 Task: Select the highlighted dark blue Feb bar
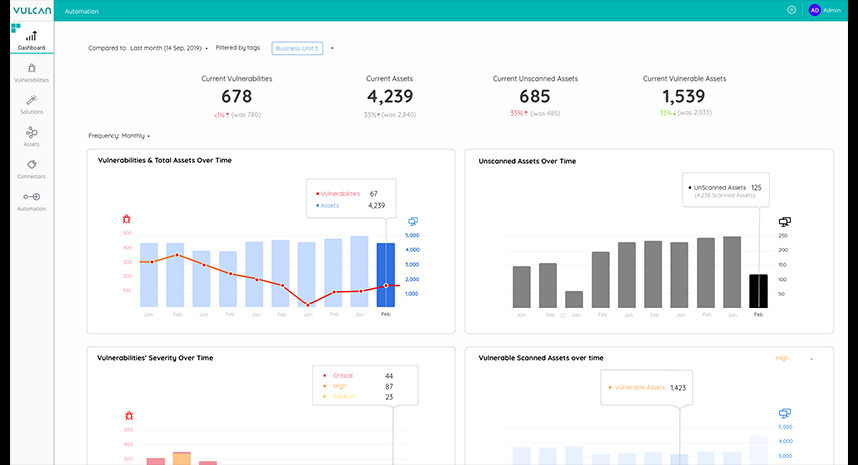pos(385,274)
